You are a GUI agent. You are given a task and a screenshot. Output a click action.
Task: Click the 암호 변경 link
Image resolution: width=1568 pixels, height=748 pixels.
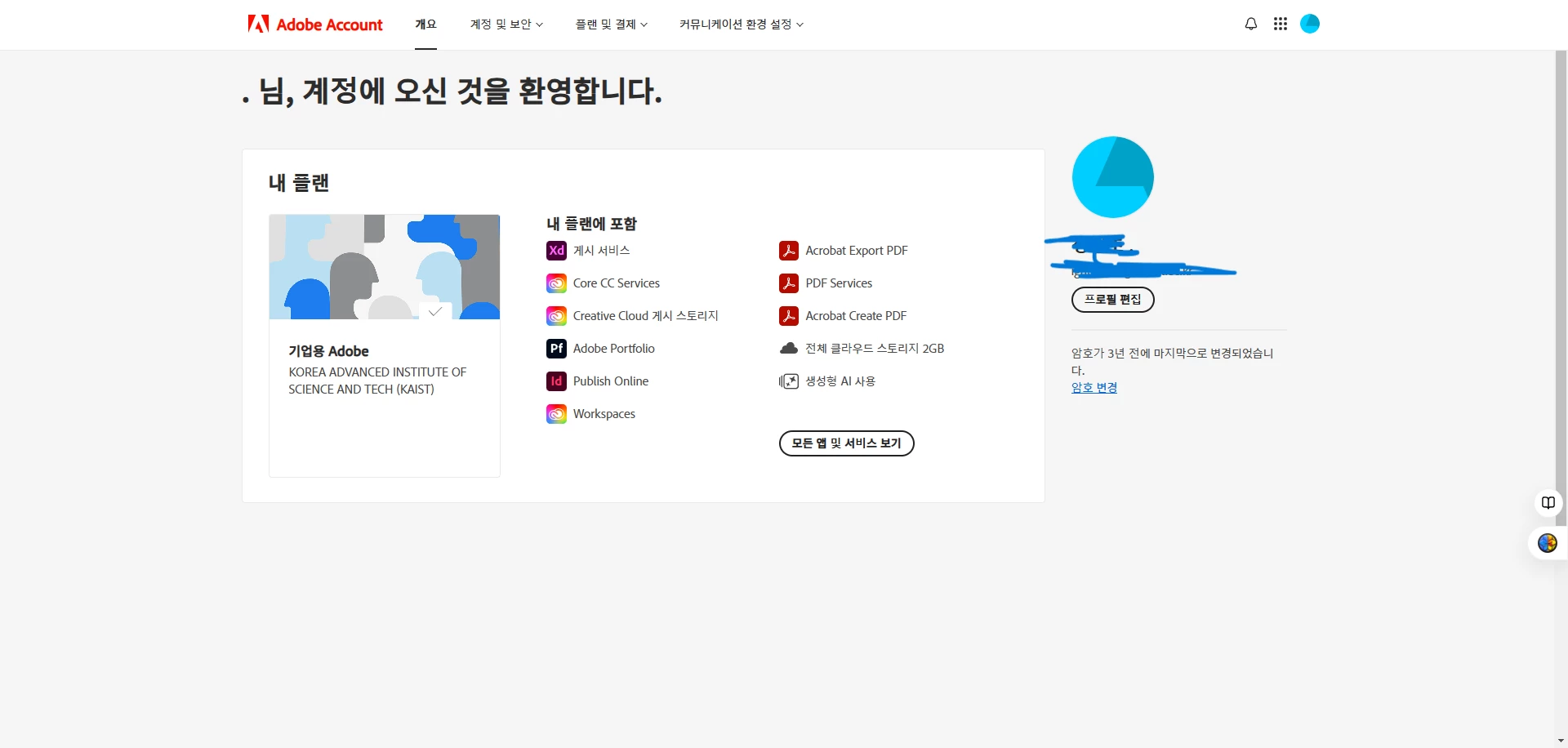point(1094,388)
